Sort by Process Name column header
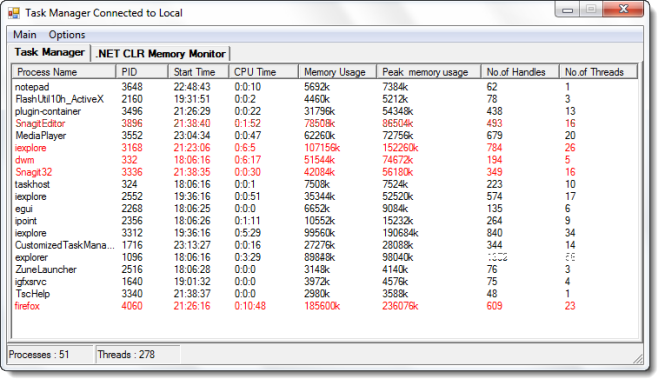The image size is (663, 384). [64, 72]
